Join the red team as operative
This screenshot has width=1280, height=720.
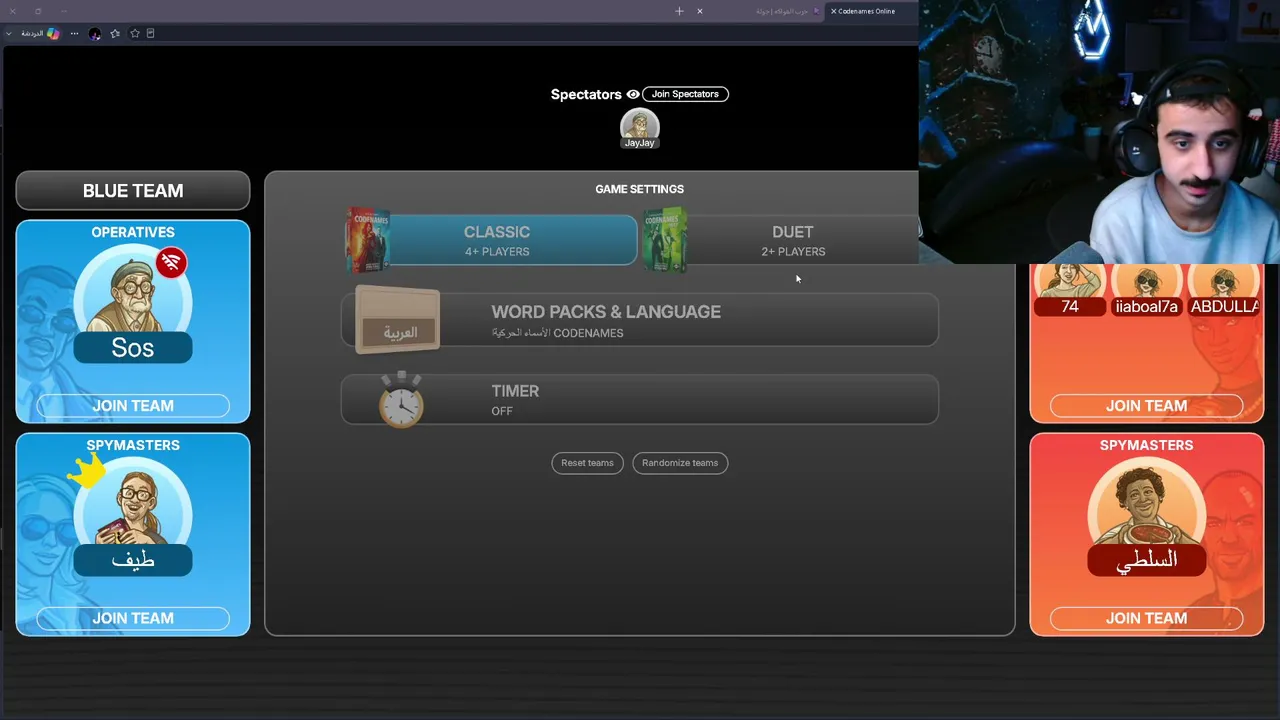[1147, 405]
